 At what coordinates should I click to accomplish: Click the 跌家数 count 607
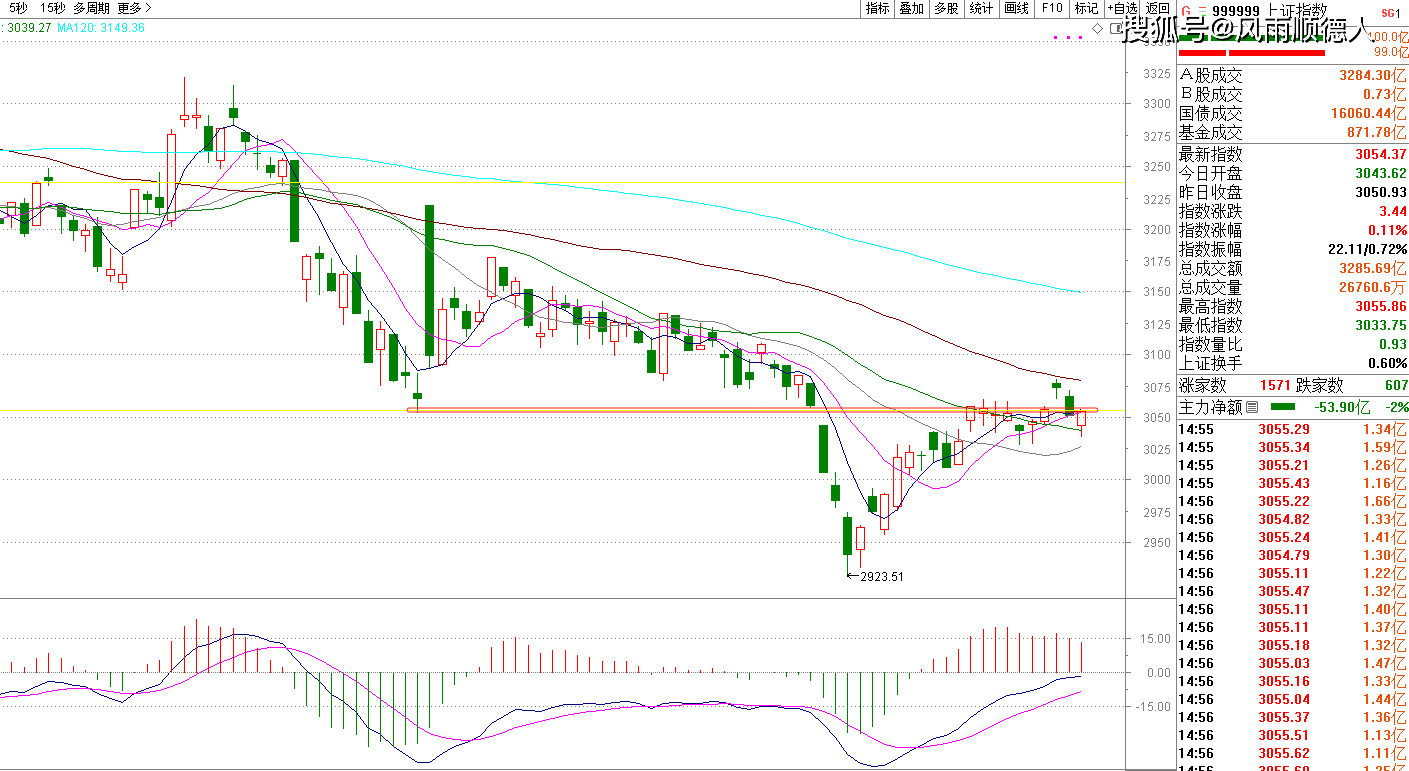click(1395, 386)
